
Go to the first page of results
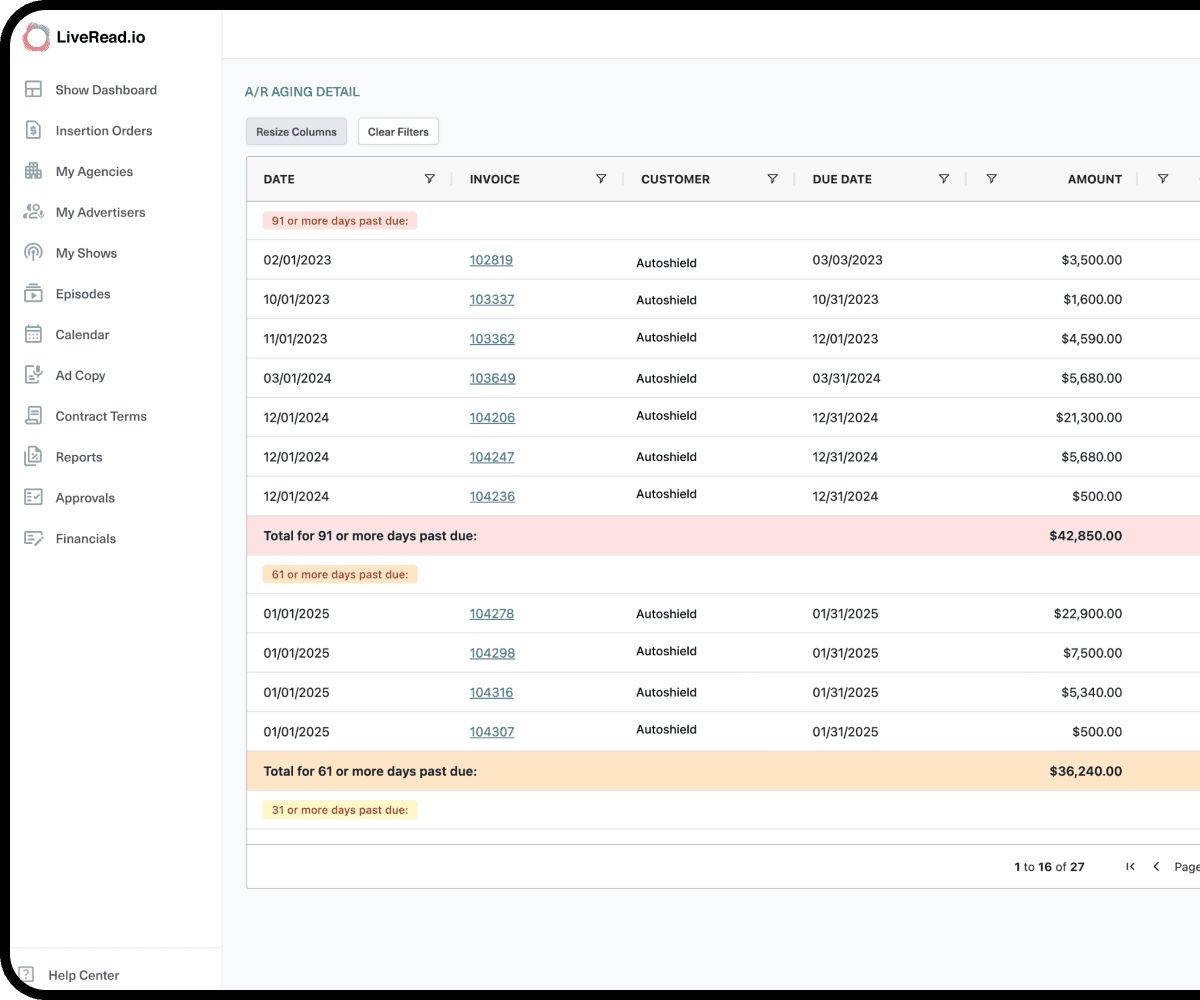click(1130, 867)
